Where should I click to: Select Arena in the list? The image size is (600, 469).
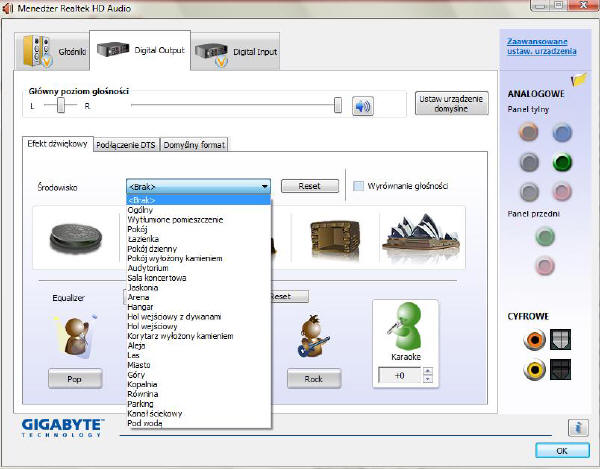pos(198,297)
